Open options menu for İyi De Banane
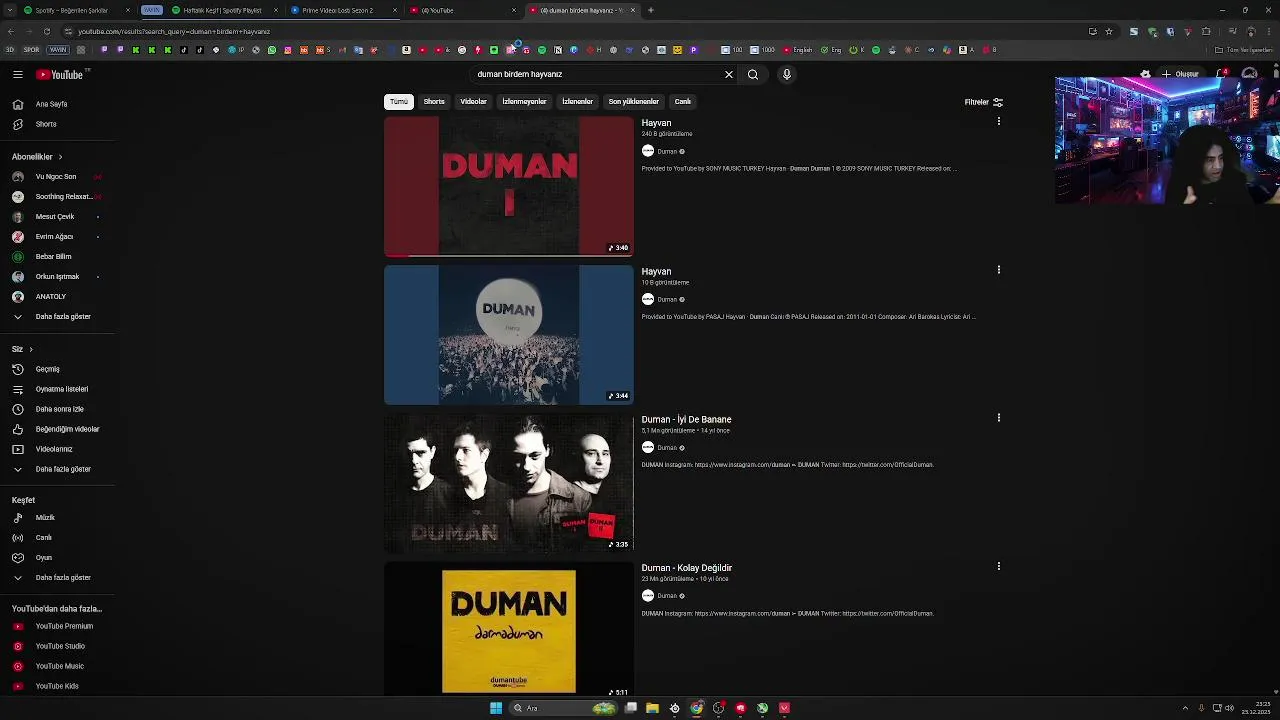 [x=998, y=417]
